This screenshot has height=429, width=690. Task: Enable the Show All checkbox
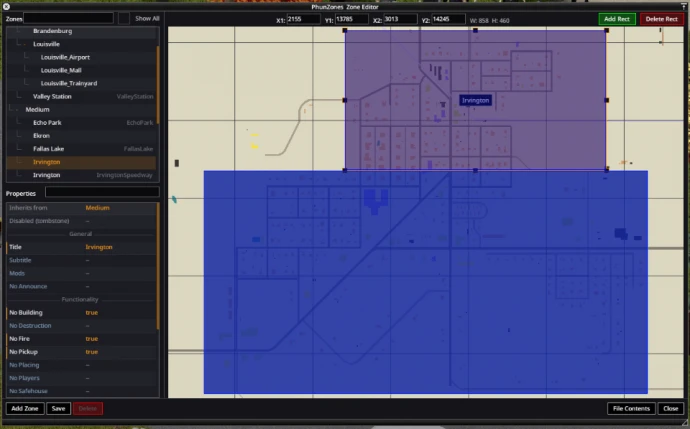(x=124, y=18)
